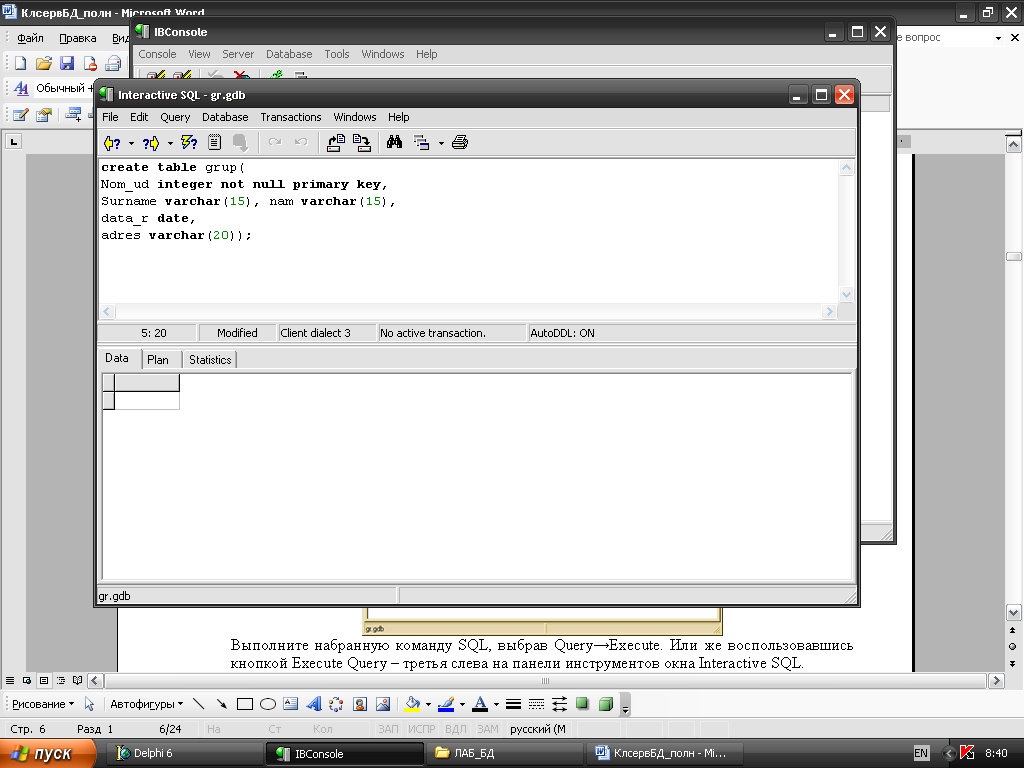Image resolution: width=1024 pixels, height=768 pixels.
Task: Switch to the Statistics tab
Action: [x=210, y=359]
